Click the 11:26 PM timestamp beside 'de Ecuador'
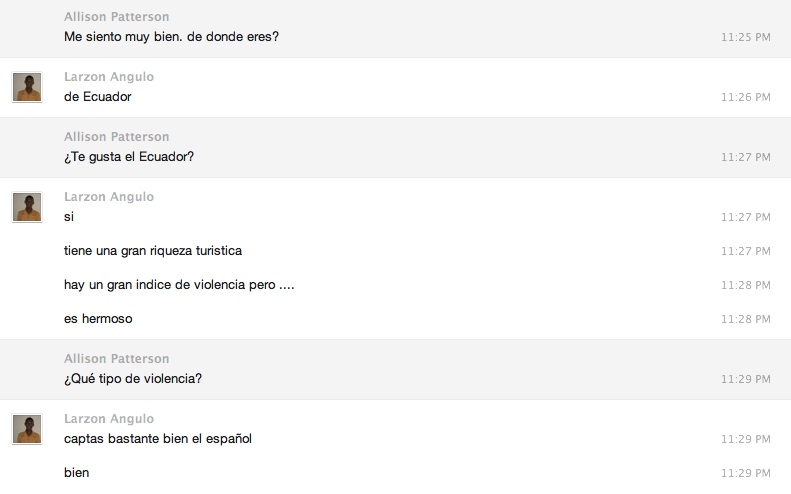The image size is (791, 494). click(x=745, y=97)
